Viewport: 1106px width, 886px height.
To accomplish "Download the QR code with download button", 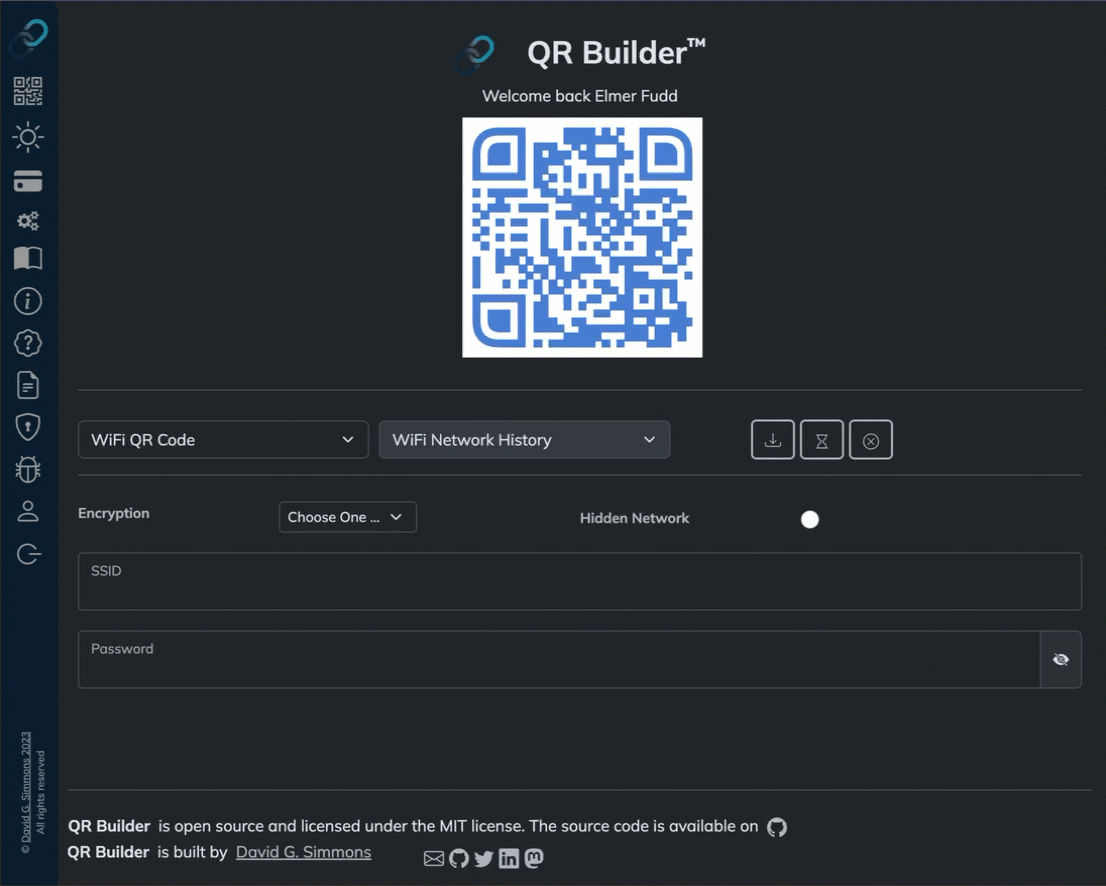I will (772, 439).
